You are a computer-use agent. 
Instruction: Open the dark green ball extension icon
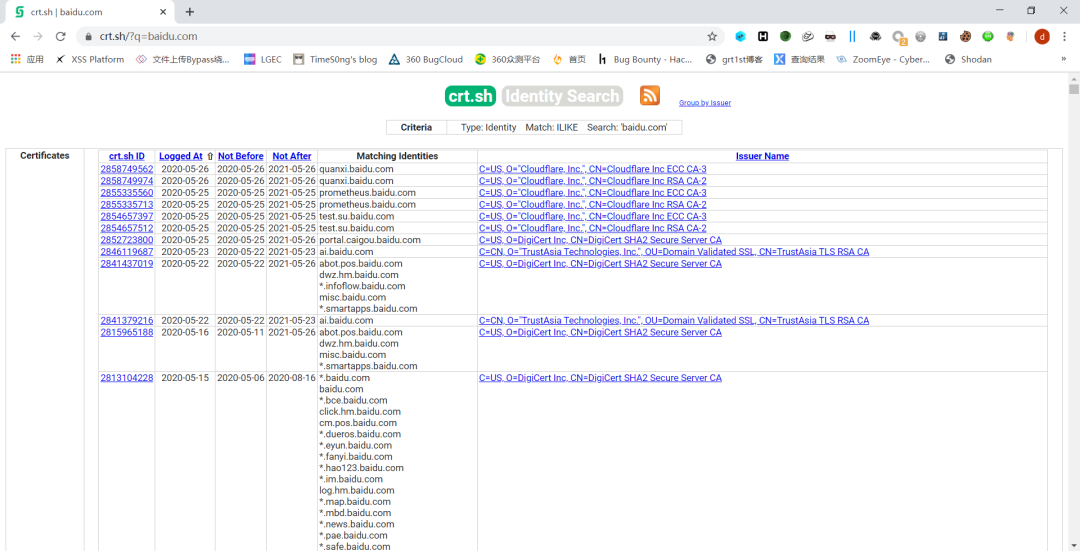coord(785,36)
